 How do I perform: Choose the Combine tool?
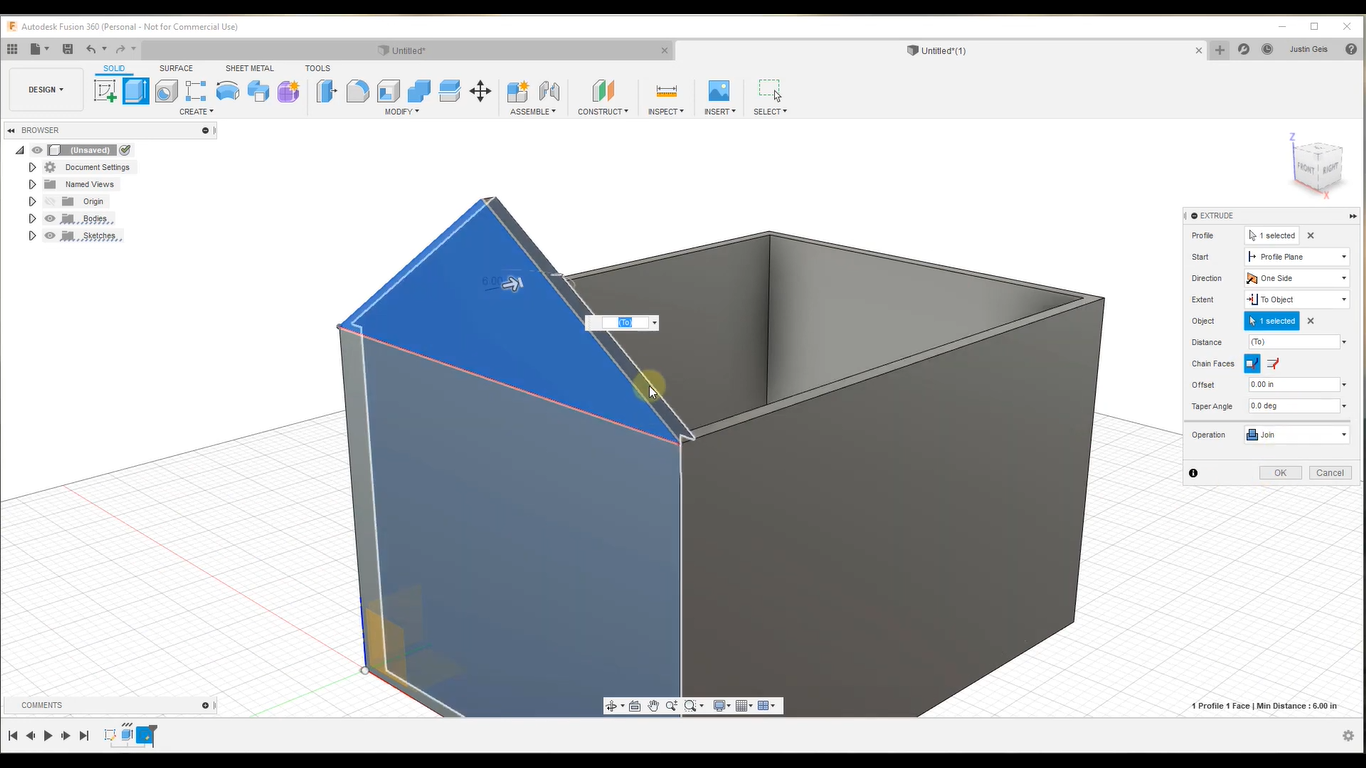419,91
